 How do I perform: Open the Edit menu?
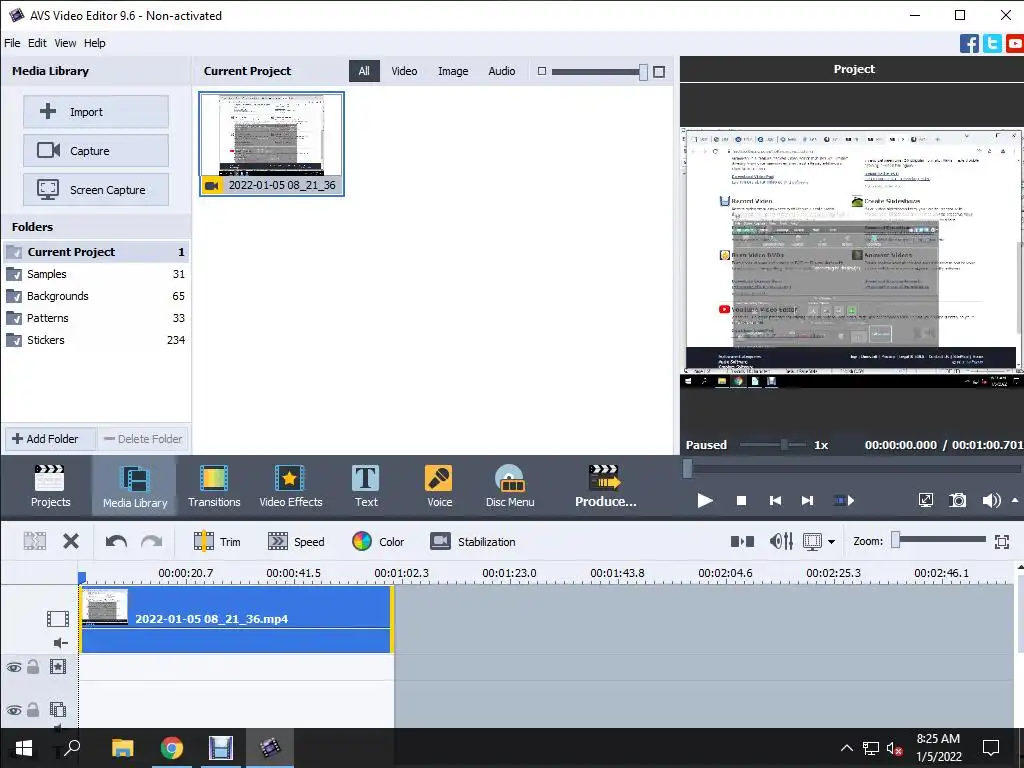[37, 43]
